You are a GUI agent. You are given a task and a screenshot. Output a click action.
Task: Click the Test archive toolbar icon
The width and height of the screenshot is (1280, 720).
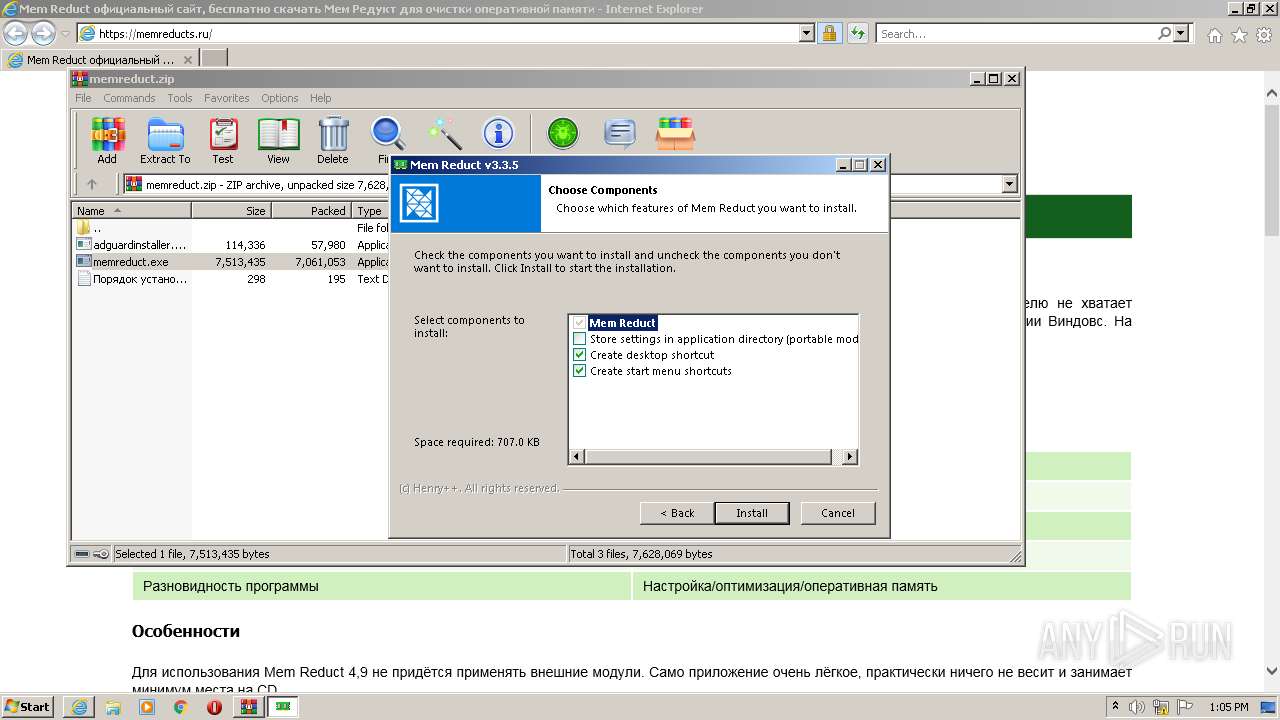coord(223,140)
